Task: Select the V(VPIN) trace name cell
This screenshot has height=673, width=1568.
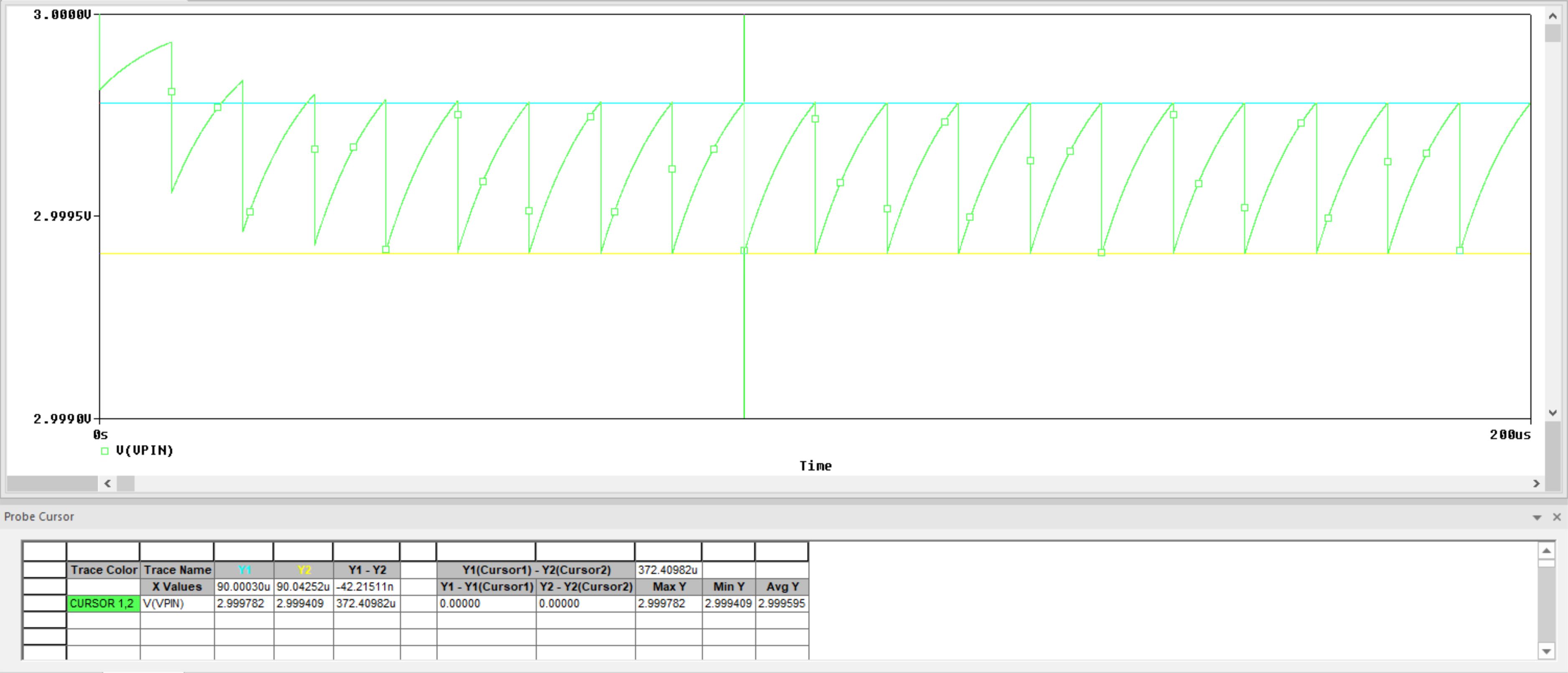Action: (177, 604)
